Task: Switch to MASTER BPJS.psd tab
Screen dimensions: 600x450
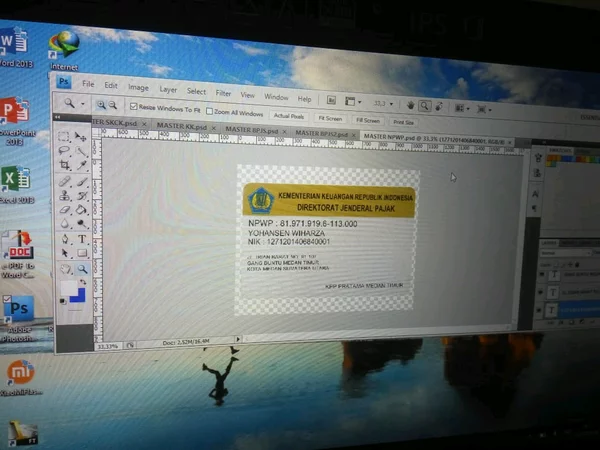Action: click(251, 130)
